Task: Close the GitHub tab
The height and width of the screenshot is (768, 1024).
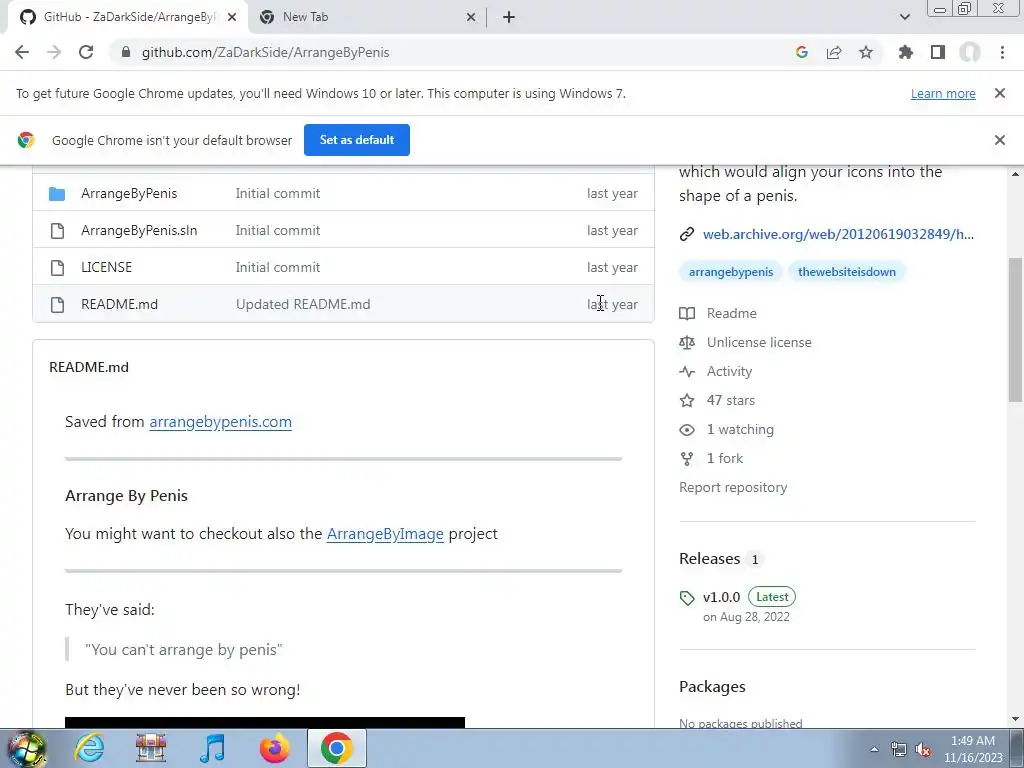Action: pos(232,17)
